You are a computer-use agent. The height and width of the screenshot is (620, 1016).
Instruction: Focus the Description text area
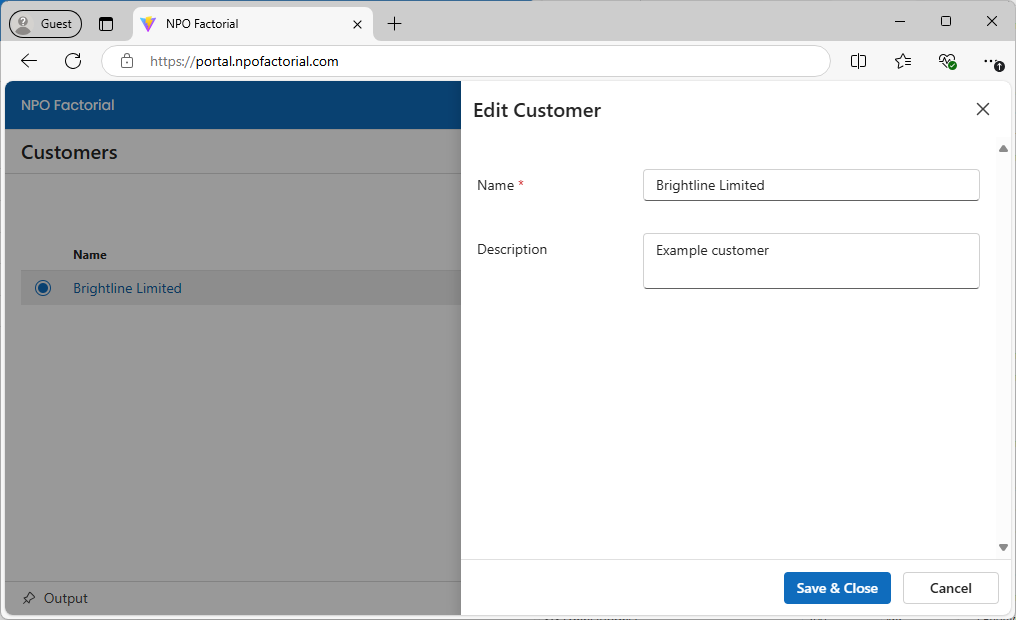(810, 261)
